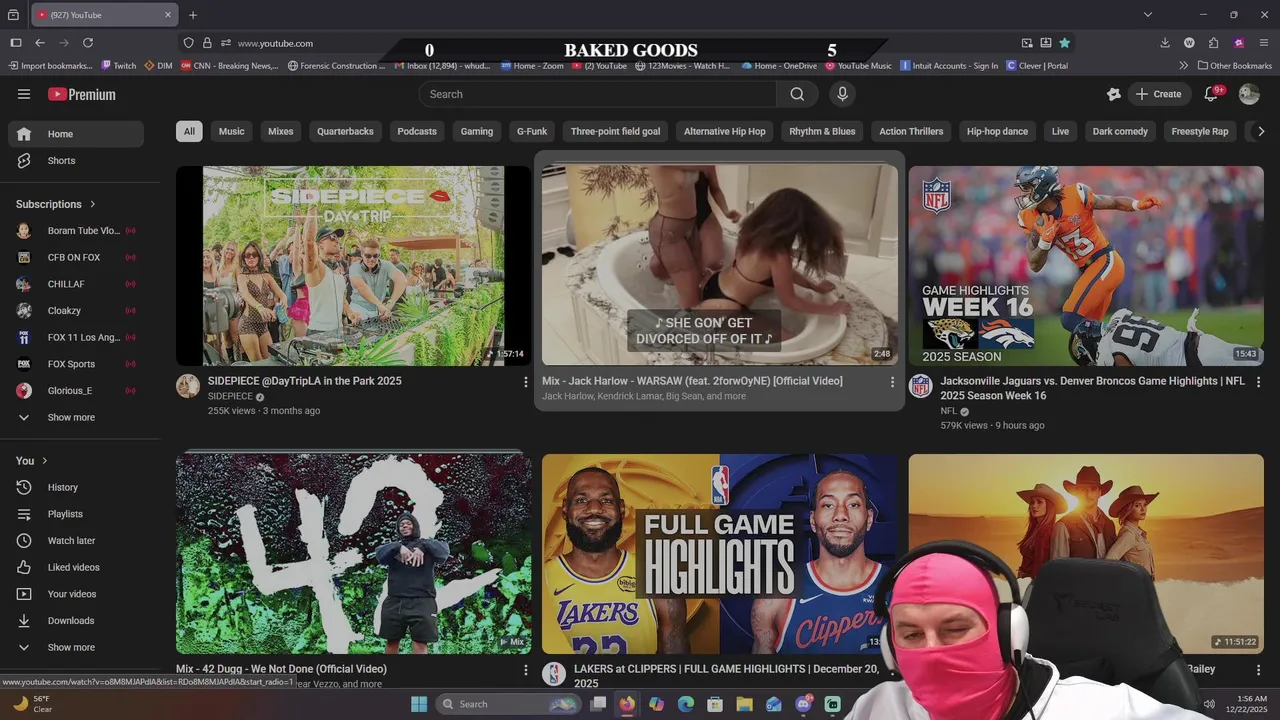Expand the You section header
Viewport: 1280px width, 720px height.
click(32, 461)
